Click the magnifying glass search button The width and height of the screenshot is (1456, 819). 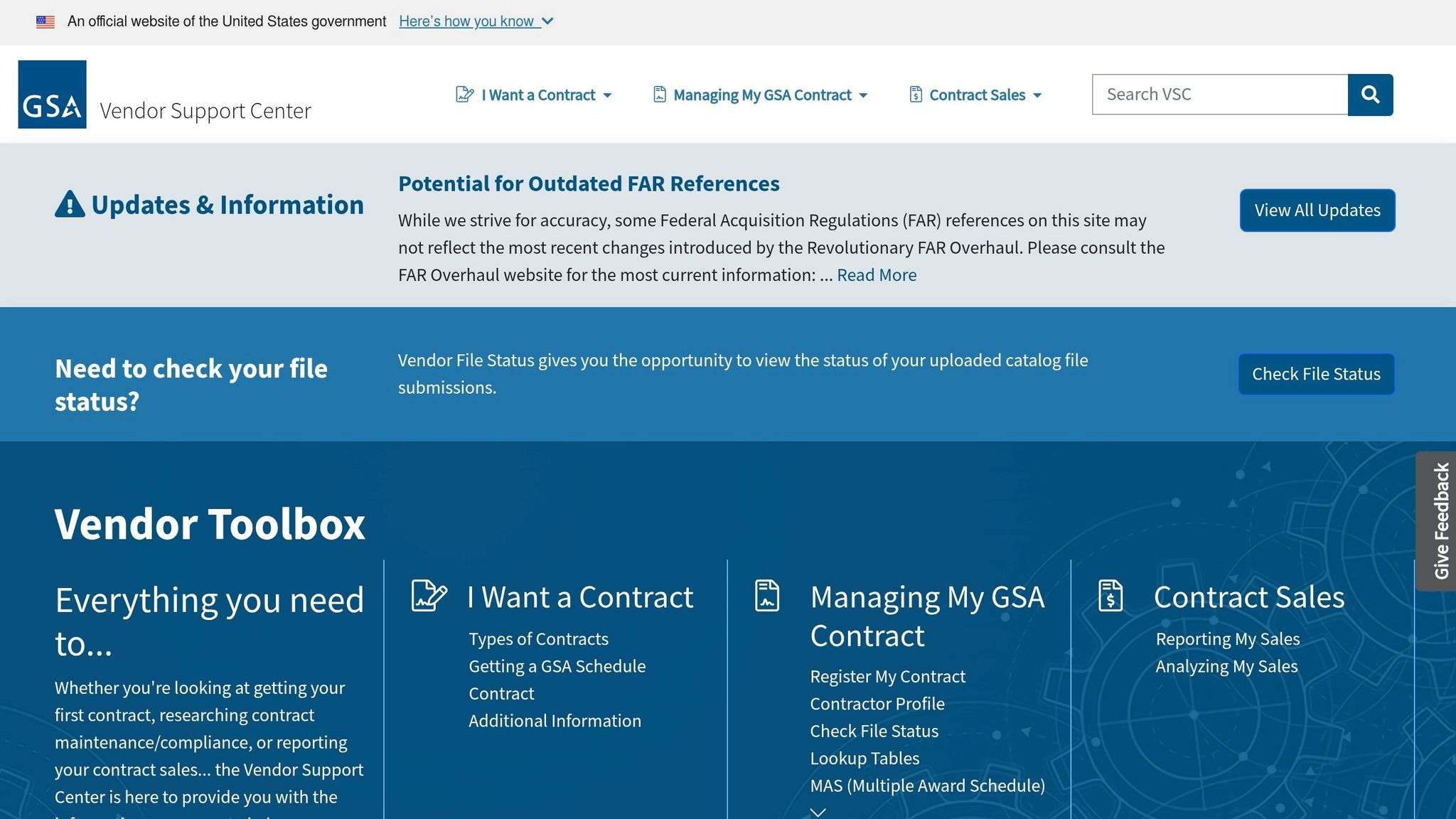1370,95
